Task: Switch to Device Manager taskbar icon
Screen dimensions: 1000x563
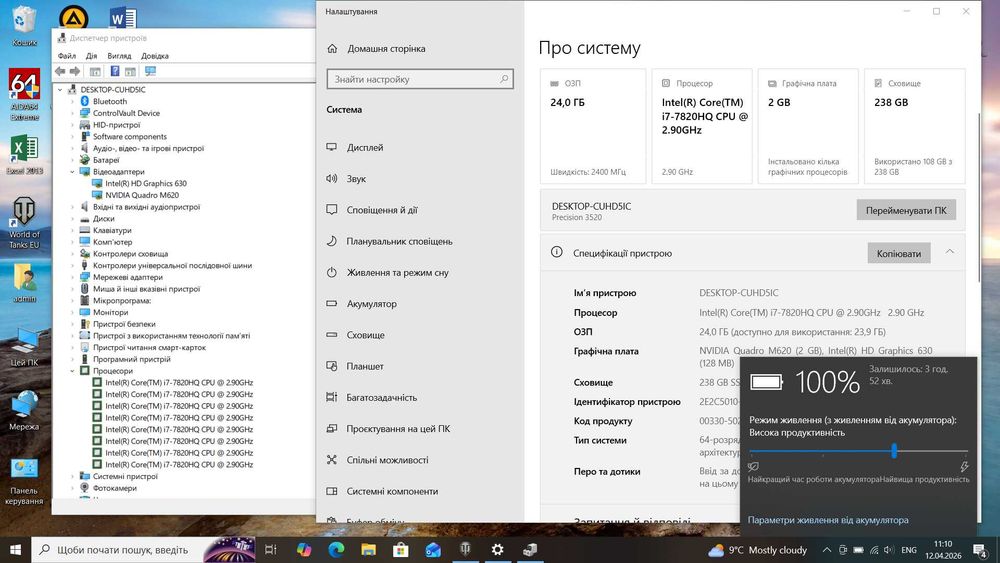Action: coord(530,550)
